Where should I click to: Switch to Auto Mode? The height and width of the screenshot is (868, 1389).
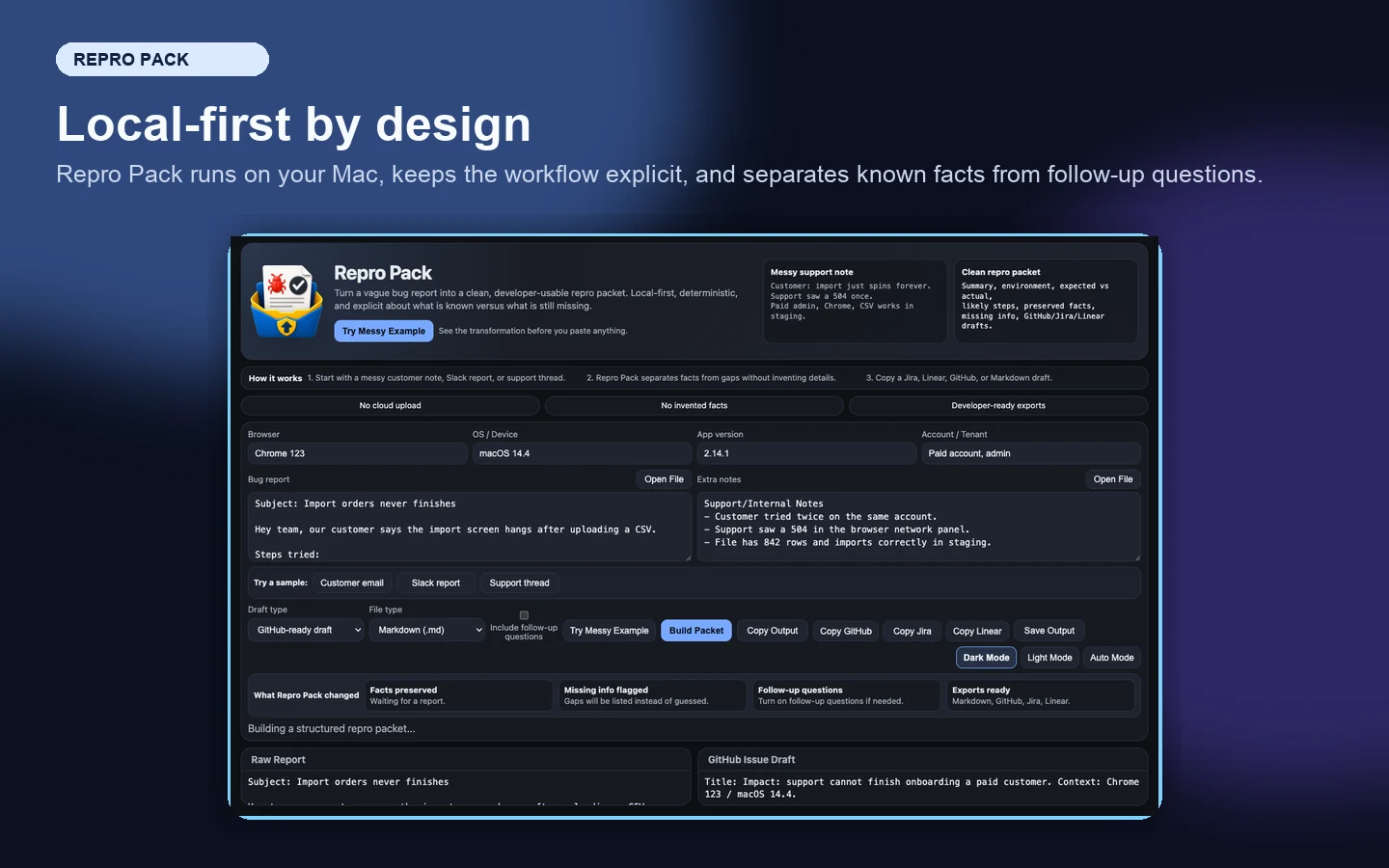[1111, 658]
